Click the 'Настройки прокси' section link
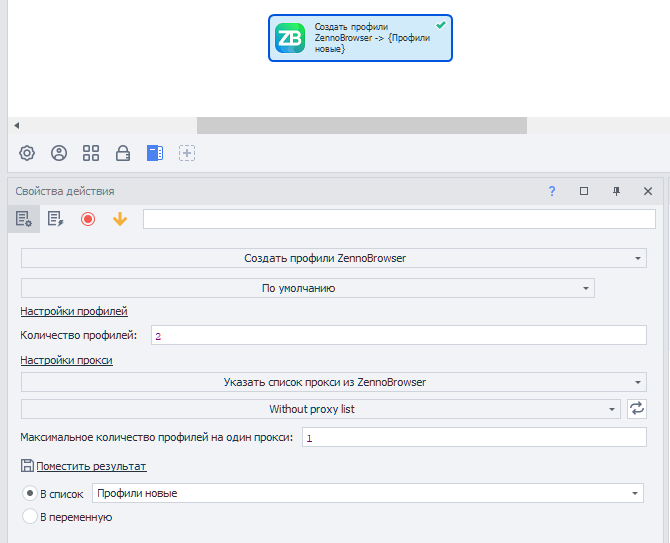670x543 pixels. coord(67,360)
